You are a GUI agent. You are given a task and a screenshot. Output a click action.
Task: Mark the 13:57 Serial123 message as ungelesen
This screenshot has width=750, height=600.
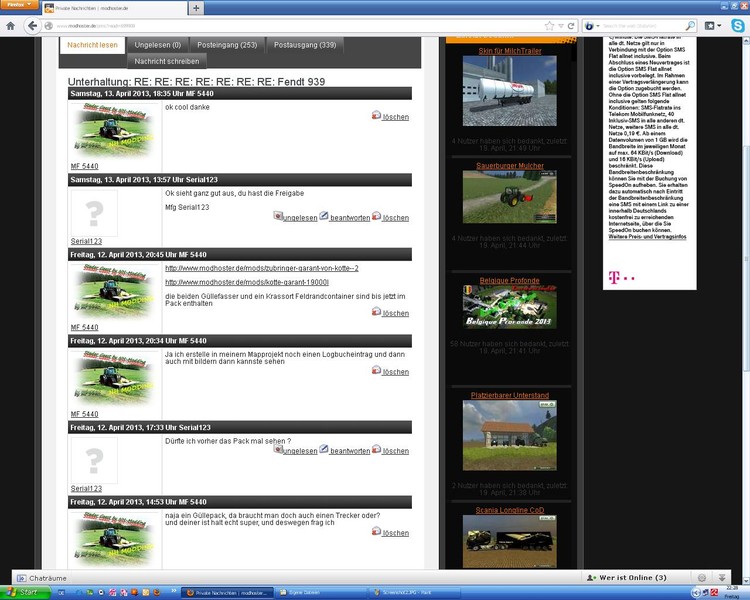[300, 218]
